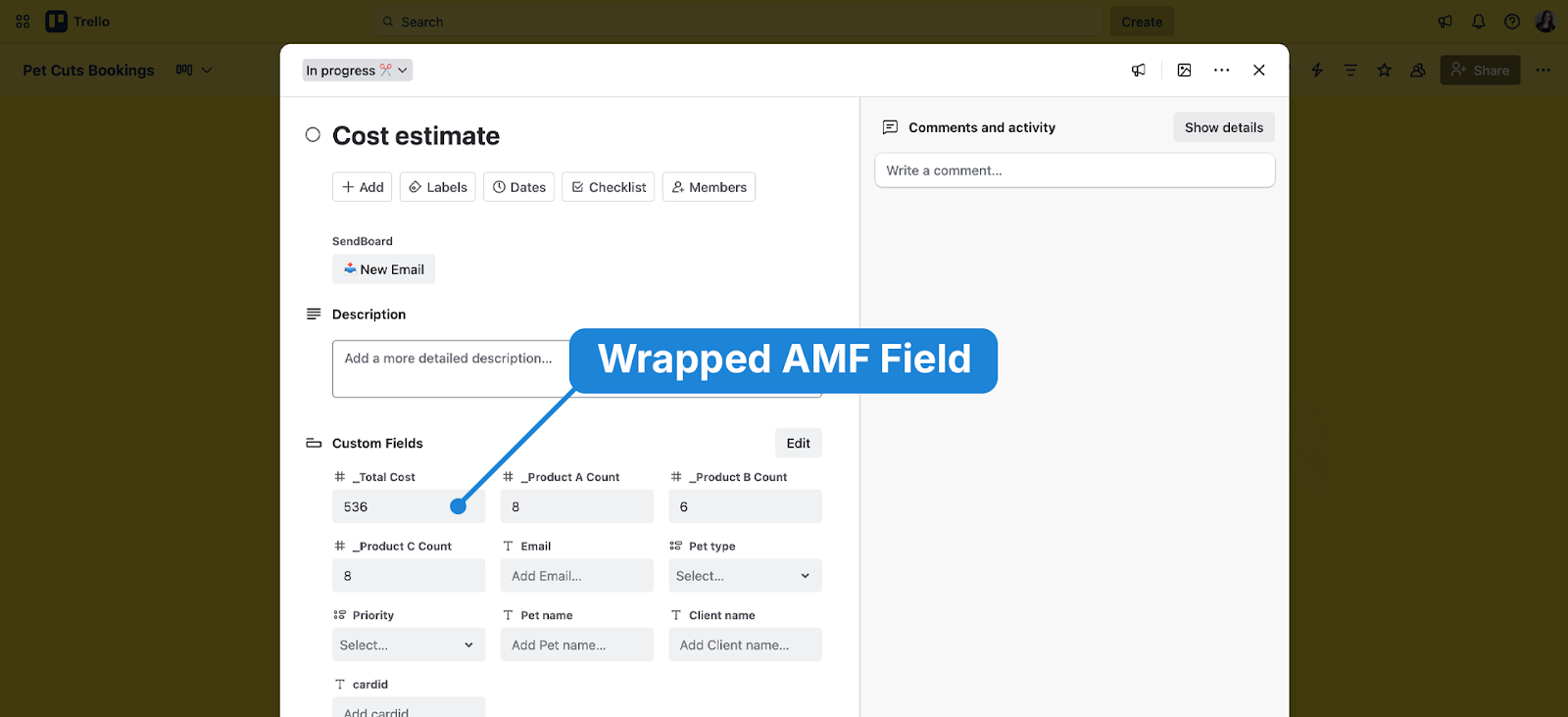Open card actions ellipsis menu
The image size is (1568, 717).
1221,71
